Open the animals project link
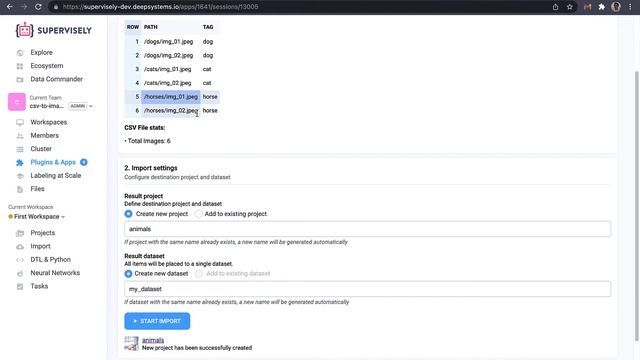This screenshot has height=360, width=640. tap(153, 340)
